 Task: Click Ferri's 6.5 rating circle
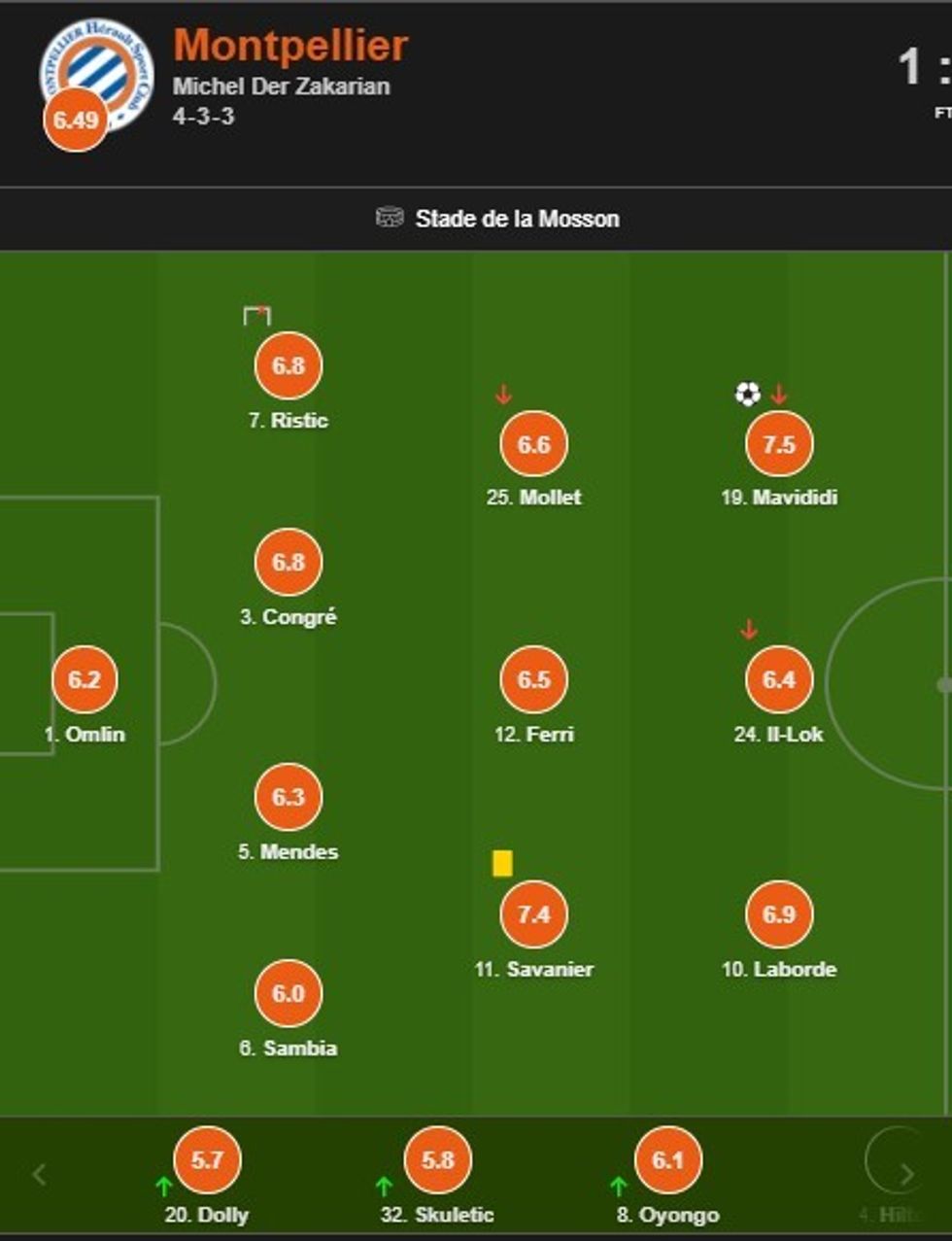(533, 679)
